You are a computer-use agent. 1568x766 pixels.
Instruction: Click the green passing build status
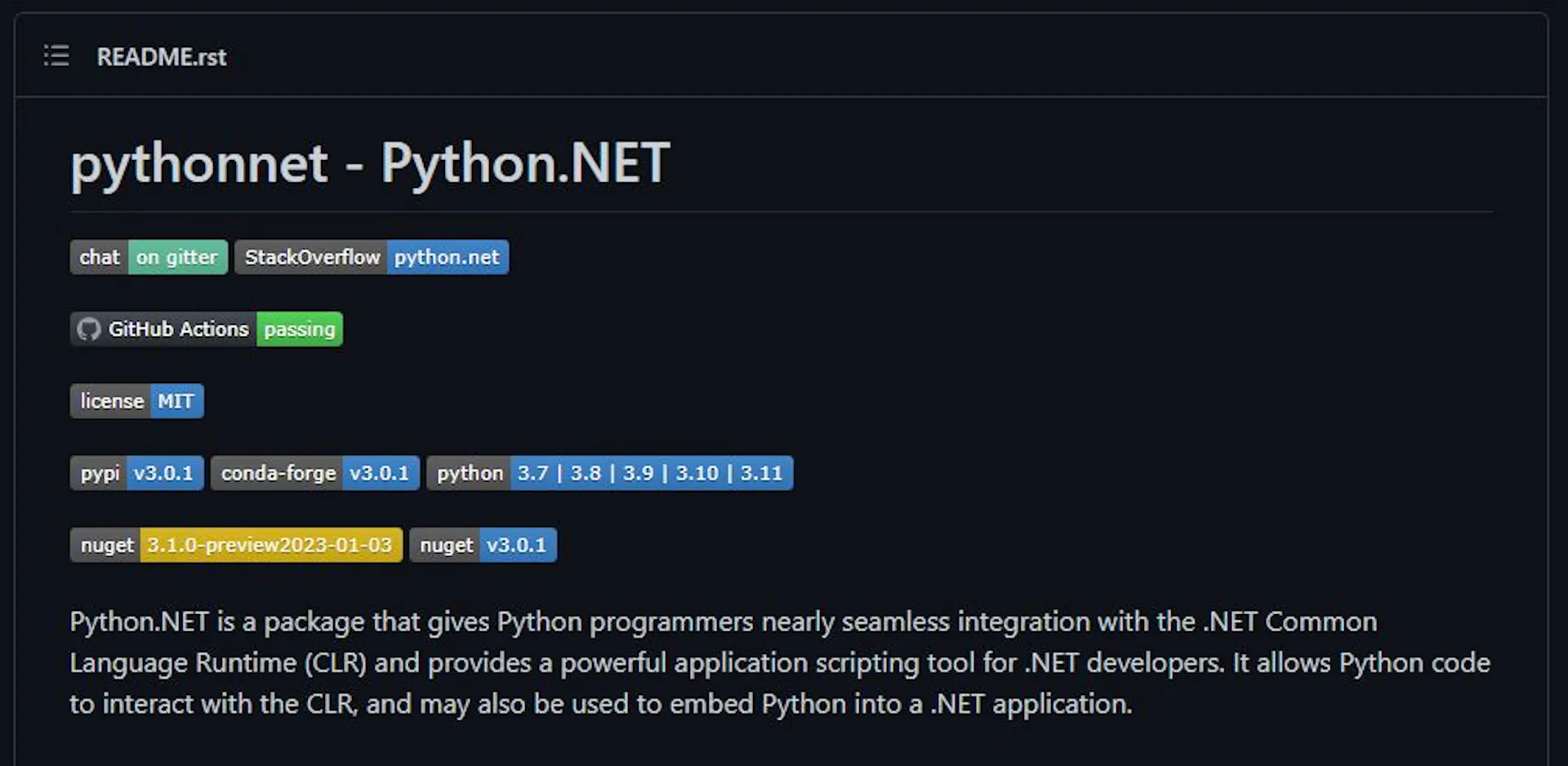(300, 329)
